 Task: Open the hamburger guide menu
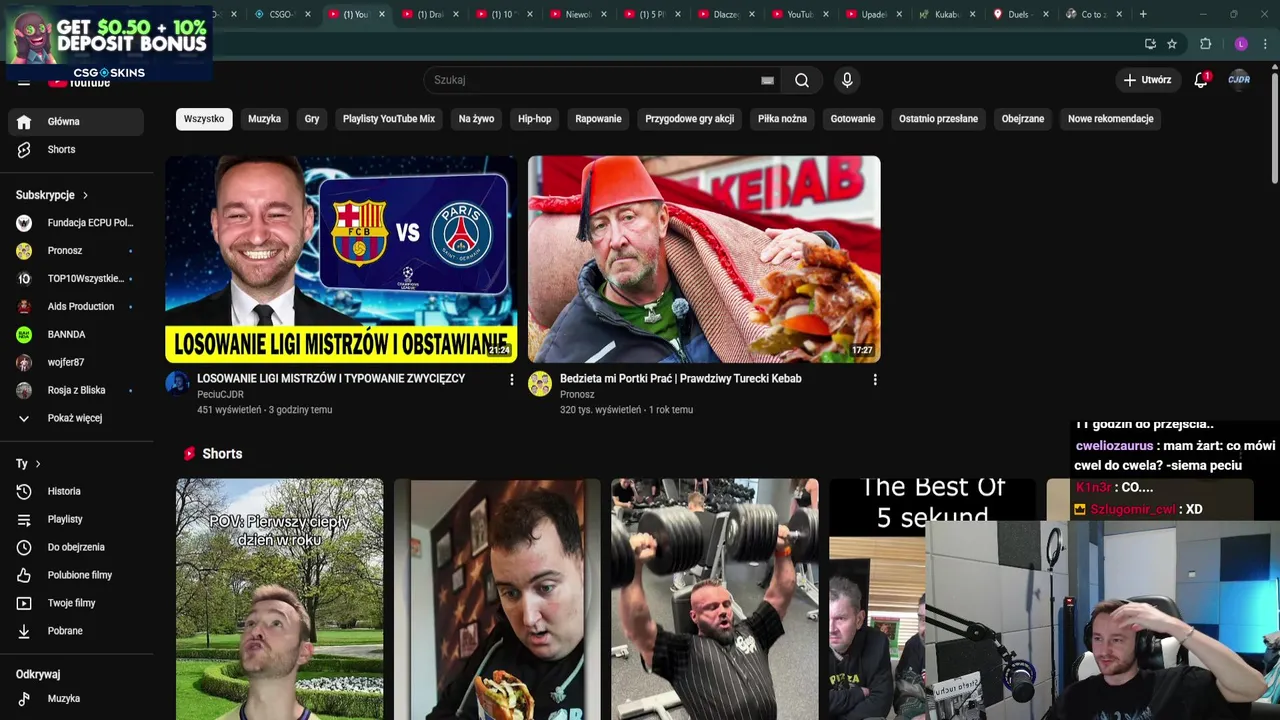coord(24,82)
